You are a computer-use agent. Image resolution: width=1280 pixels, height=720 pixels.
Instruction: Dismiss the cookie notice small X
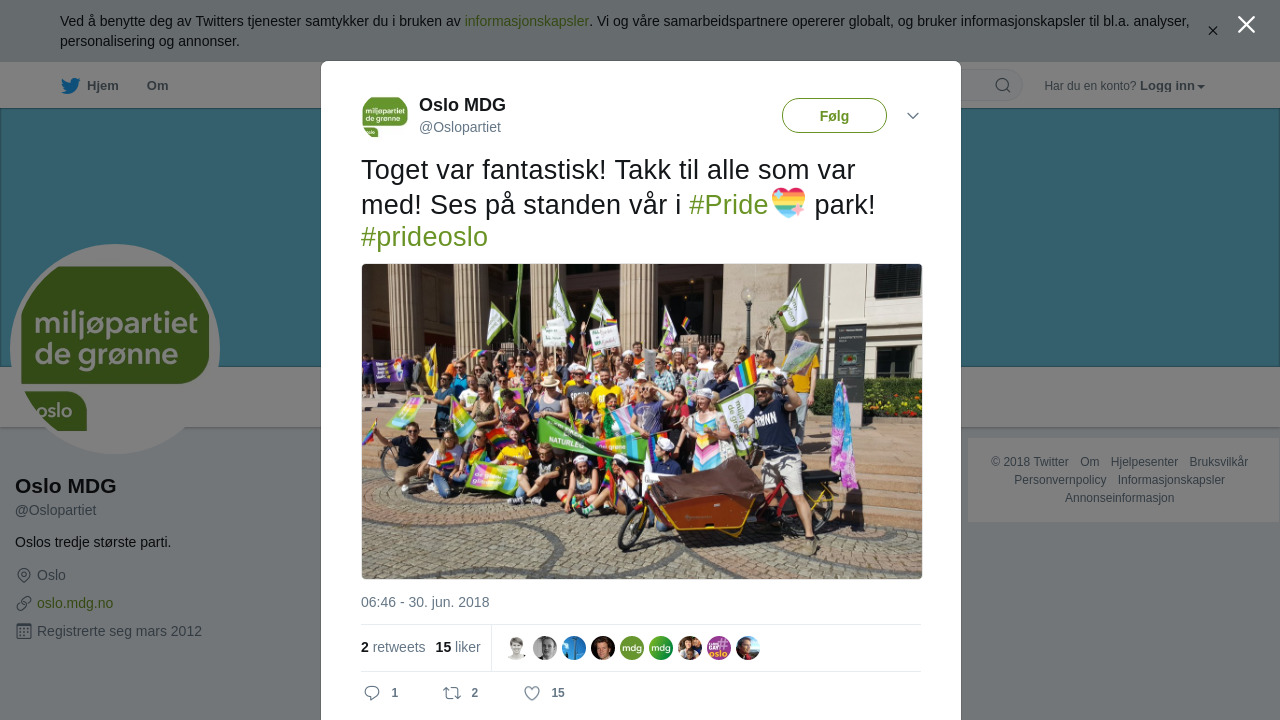(1212, 31)
